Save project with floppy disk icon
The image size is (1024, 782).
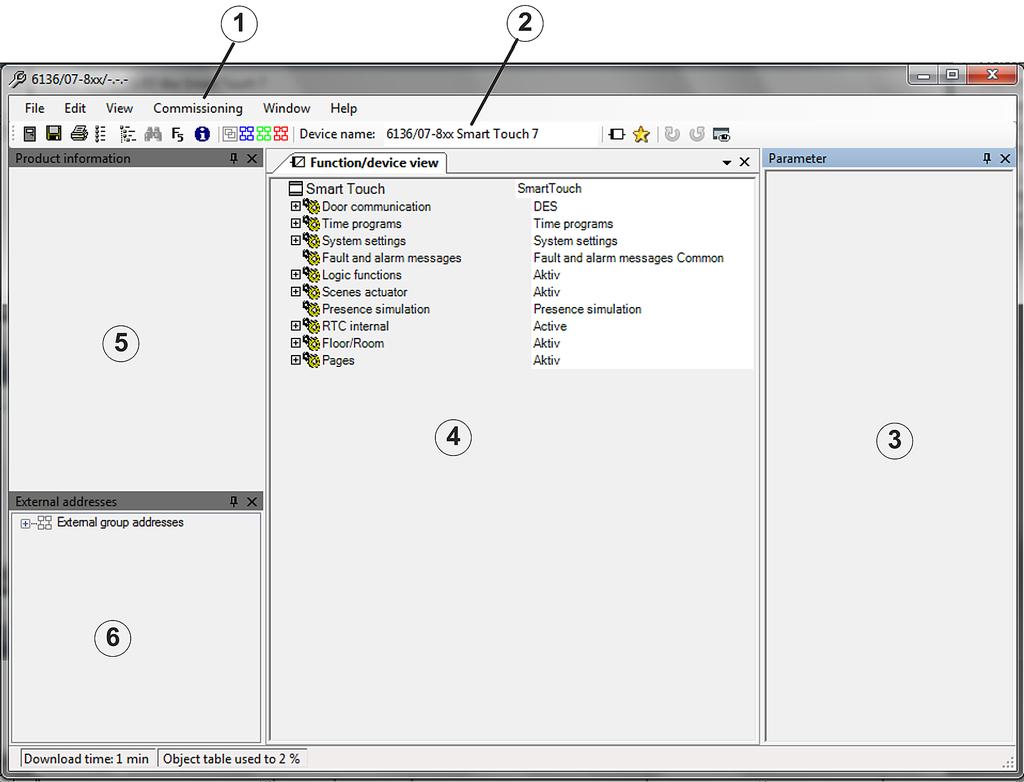click(54, 134)
